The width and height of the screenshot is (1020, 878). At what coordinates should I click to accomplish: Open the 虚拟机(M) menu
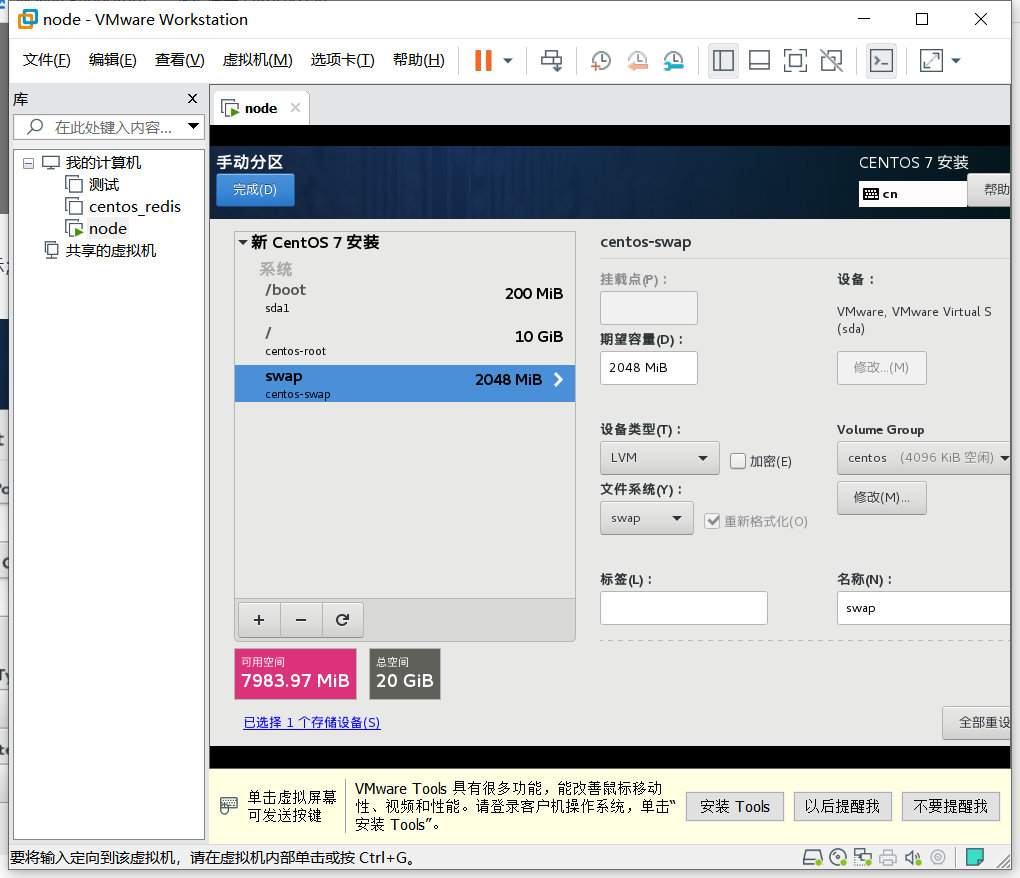click(258, 60)
